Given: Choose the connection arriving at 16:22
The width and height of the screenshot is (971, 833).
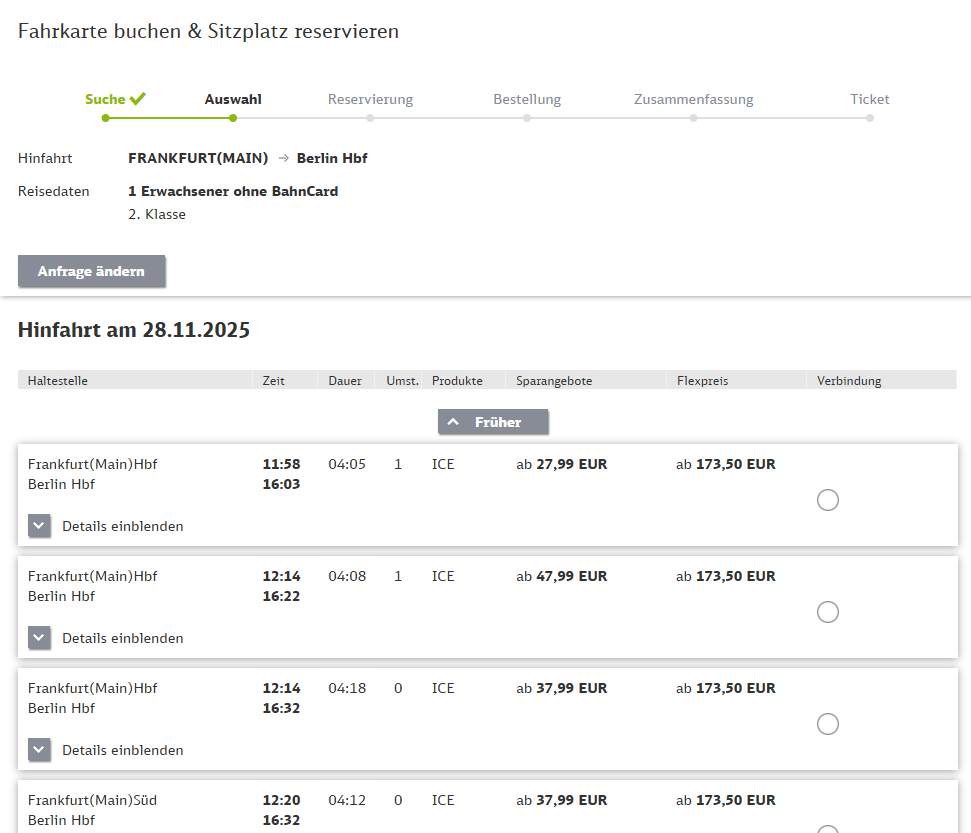Looking at the screenshot, I should click(827, 612).
